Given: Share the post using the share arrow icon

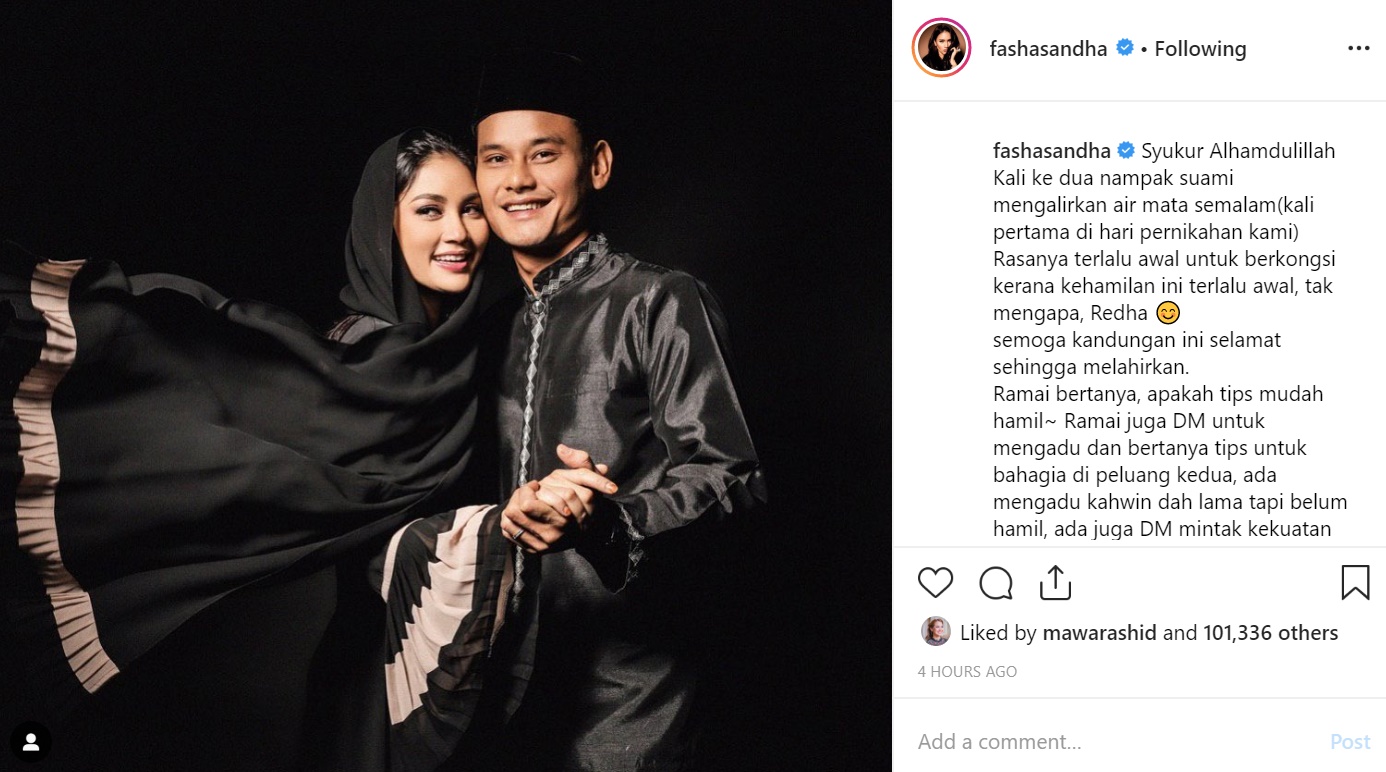Looking at the screenshot, I should pos(1055,582).
